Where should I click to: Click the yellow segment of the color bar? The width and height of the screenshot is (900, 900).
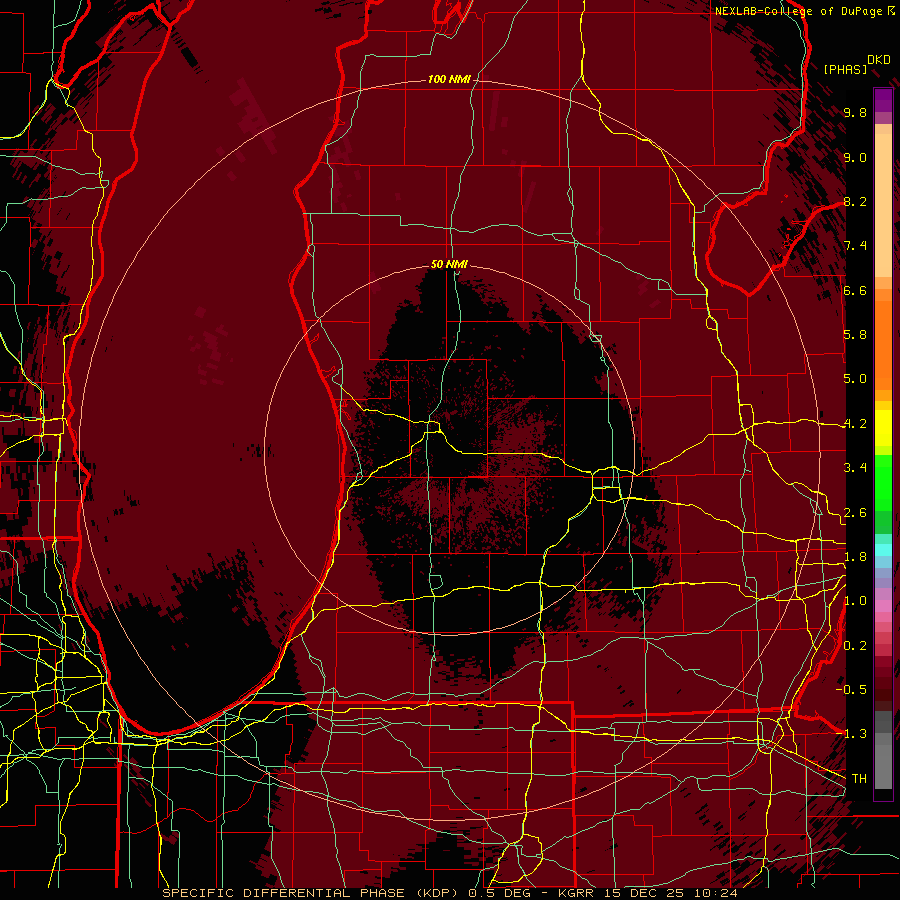pos(883,428)
